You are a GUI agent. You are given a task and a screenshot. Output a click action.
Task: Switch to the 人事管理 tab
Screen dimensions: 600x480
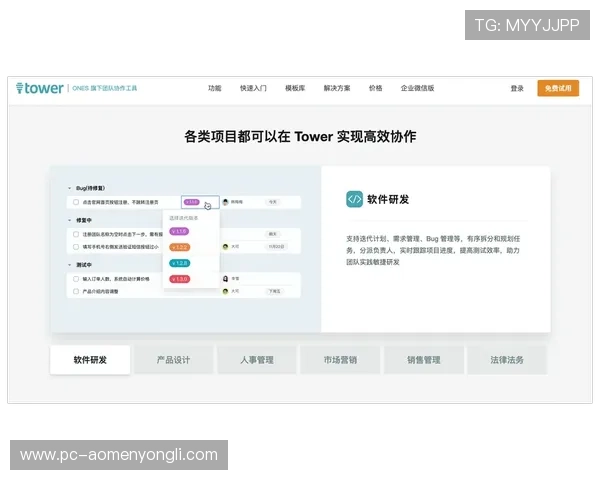[x=257, y=360]
